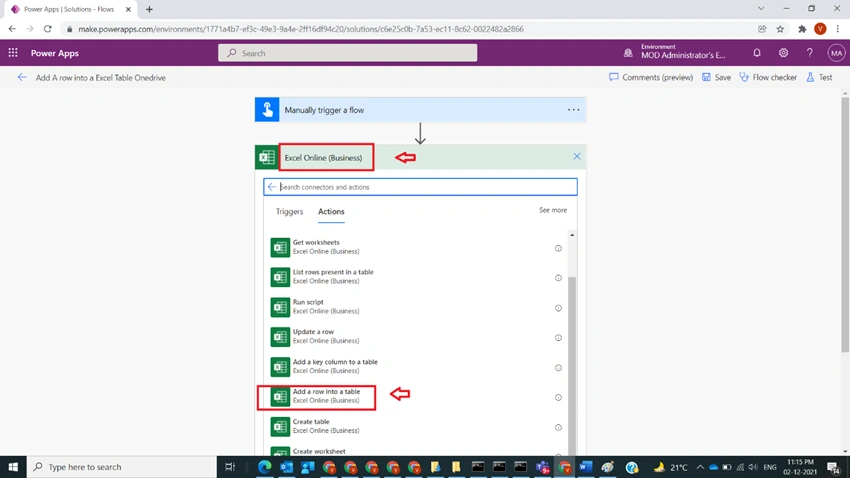The width and height of the screenshot is (850, 478).
Task: Open the Chrome three-dot menu
Action: pyautogui.click(x=838, y=29)
